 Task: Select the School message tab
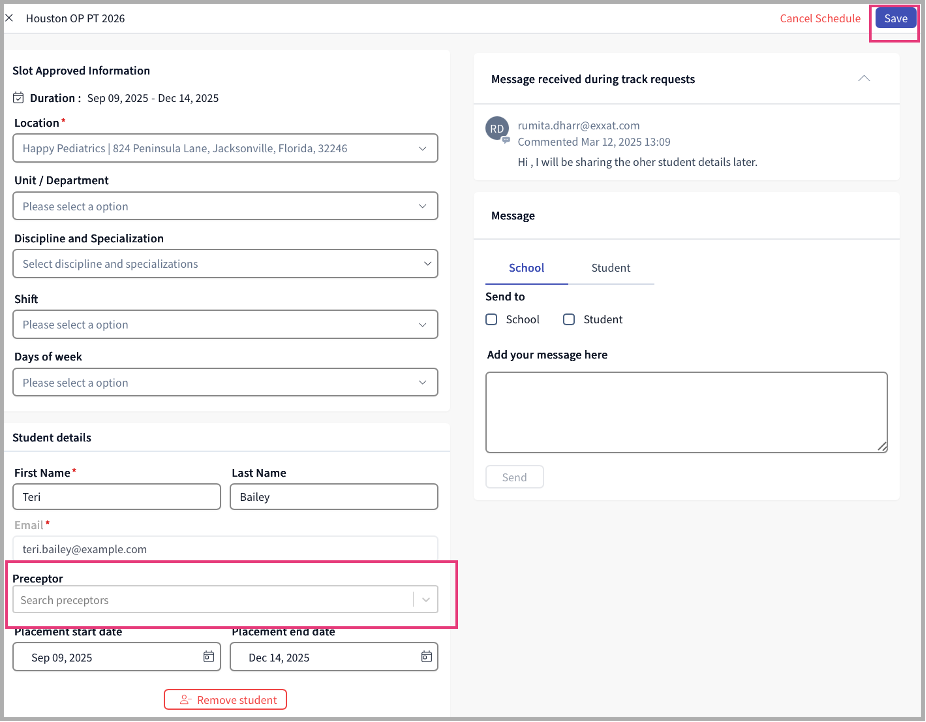pyautogui.click(x=526, y=268)
